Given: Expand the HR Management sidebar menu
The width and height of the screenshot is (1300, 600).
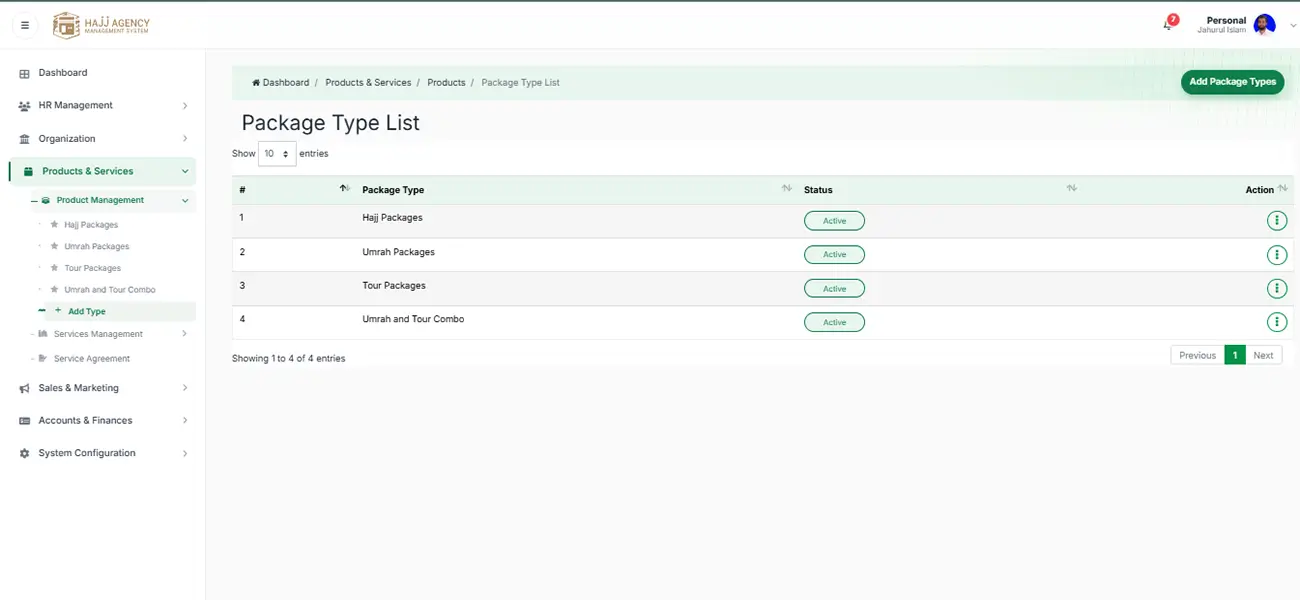Looking at the screenshot, I should (103, 105).
